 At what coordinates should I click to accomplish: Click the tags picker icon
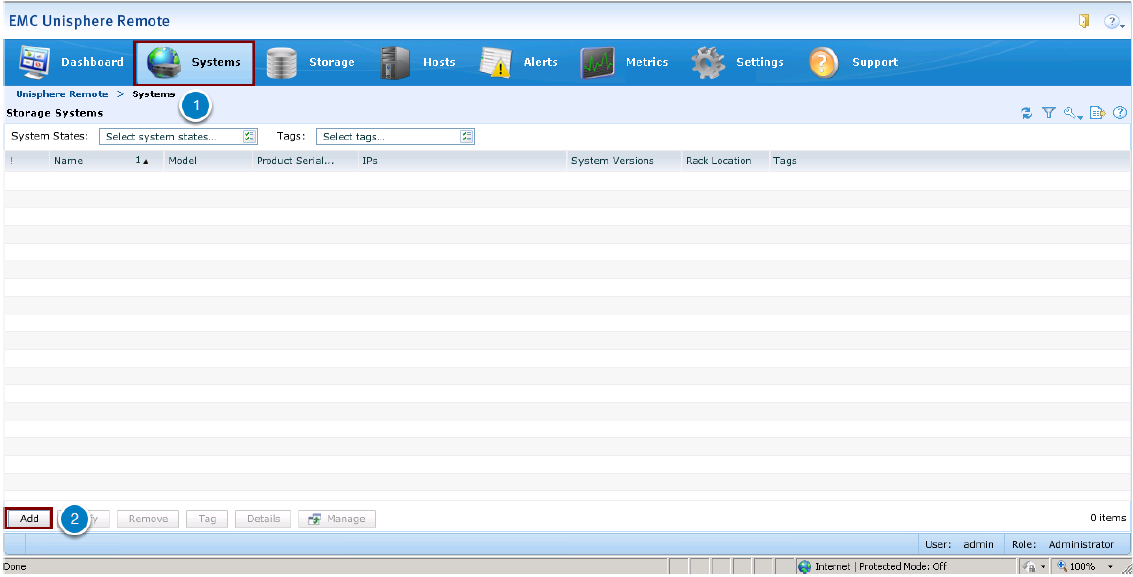467,136
